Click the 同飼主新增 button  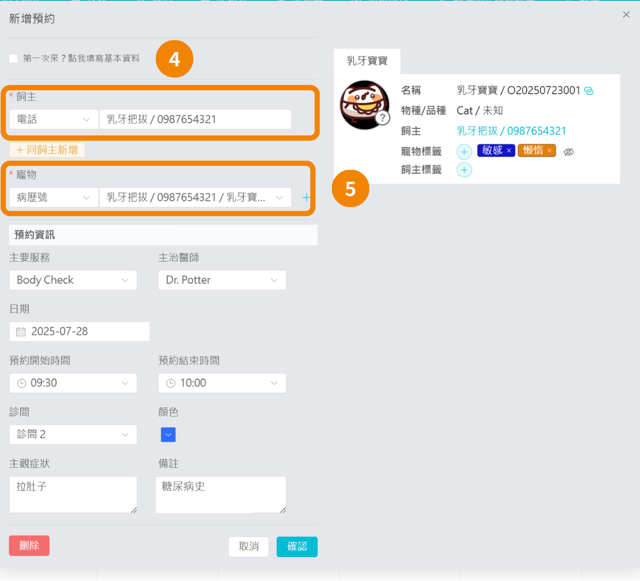tap(47, 150)
